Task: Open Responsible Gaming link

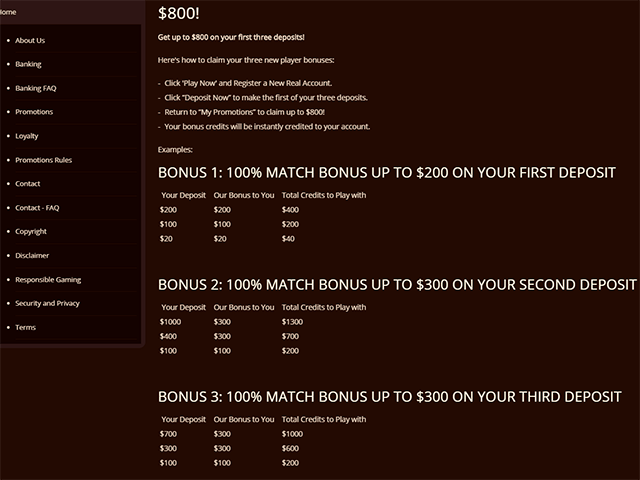Action: coord(48,280)
